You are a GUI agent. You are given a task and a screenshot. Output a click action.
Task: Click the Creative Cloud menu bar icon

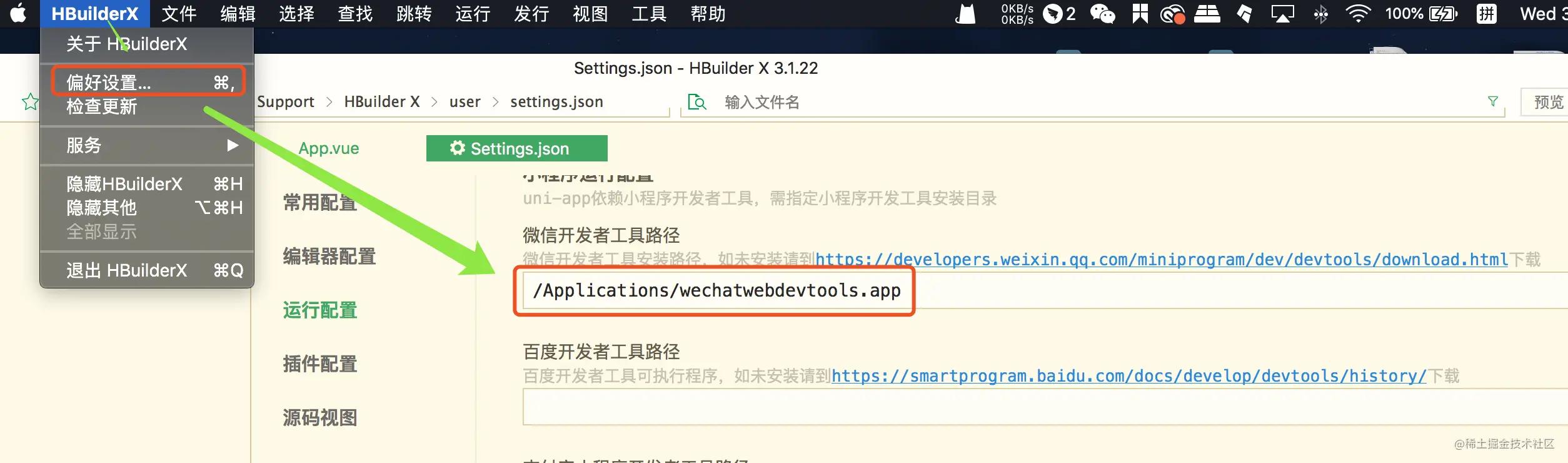click(x=1173, y=14)
